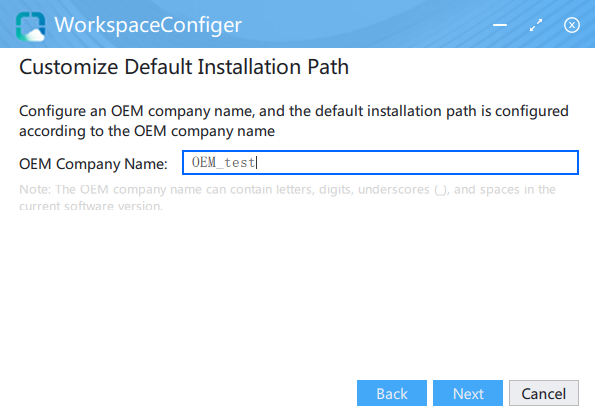Click the 'current software version' note line
Screen dimensions: 595x414
[91, 206]
